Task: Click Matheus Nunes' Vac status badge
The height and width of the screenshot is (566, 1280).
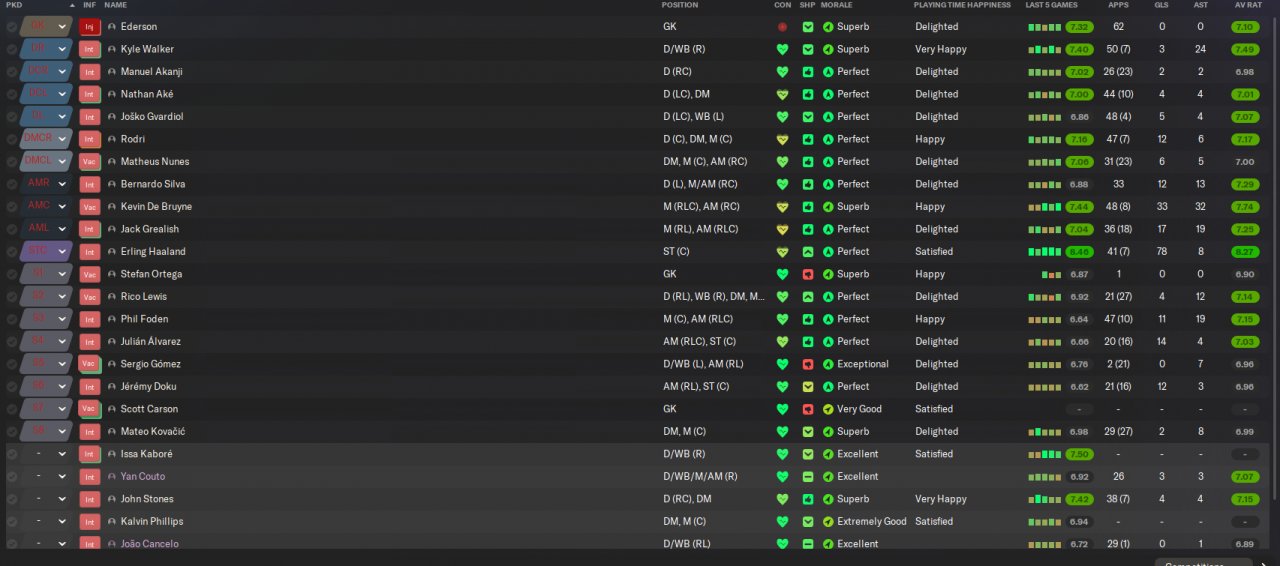Action: tap(90, 161)
